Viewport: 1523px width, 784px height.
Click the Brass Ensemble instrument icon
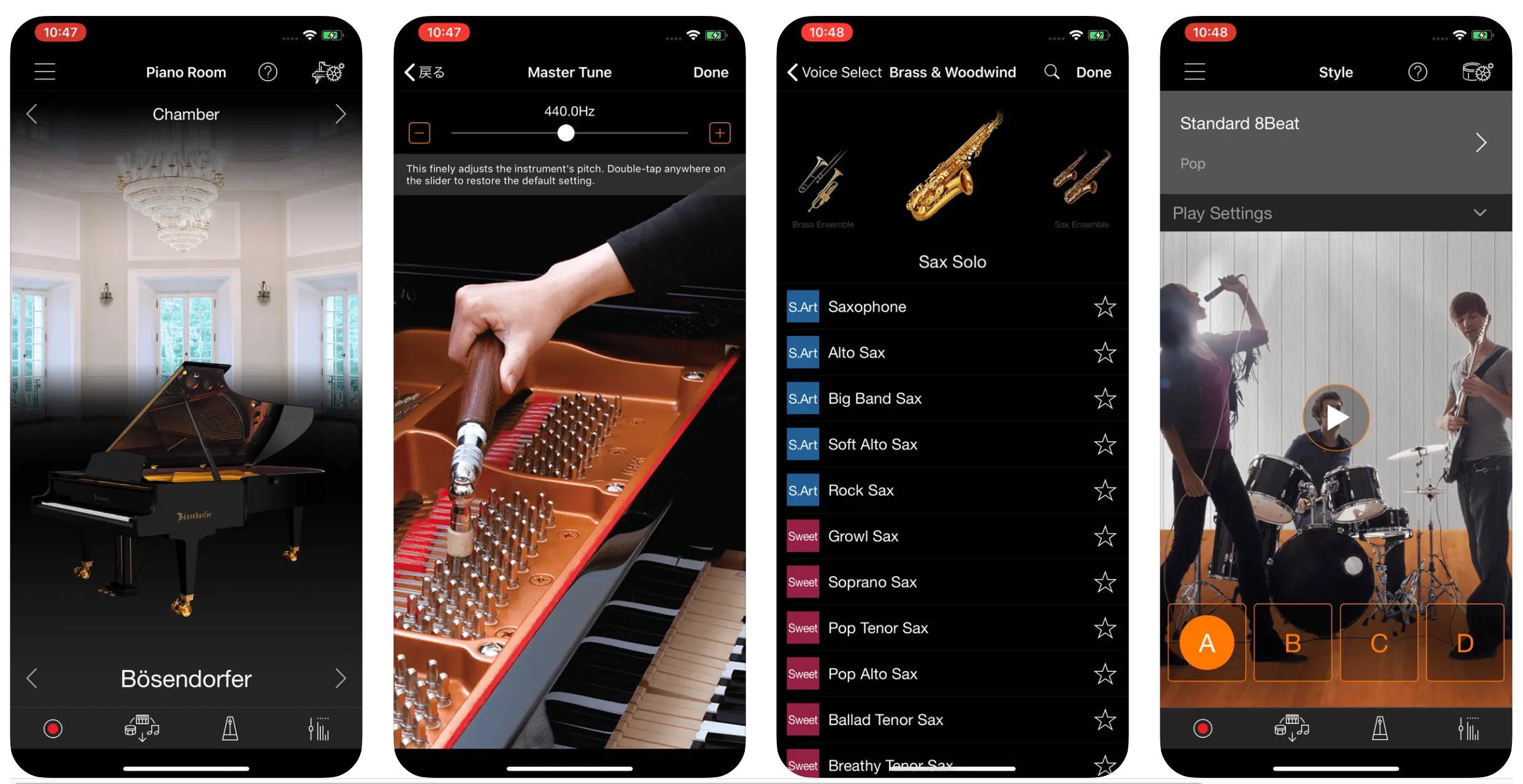coord(820,180)
